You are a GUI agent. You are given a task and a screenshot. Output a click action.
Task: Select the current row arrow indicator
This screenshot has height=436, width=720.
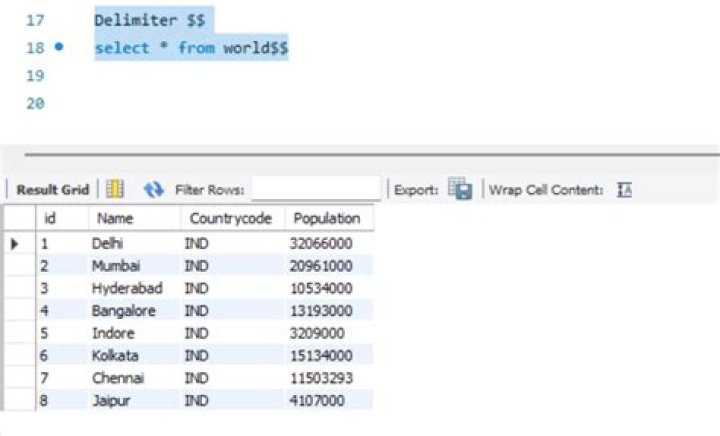(16, 243)
